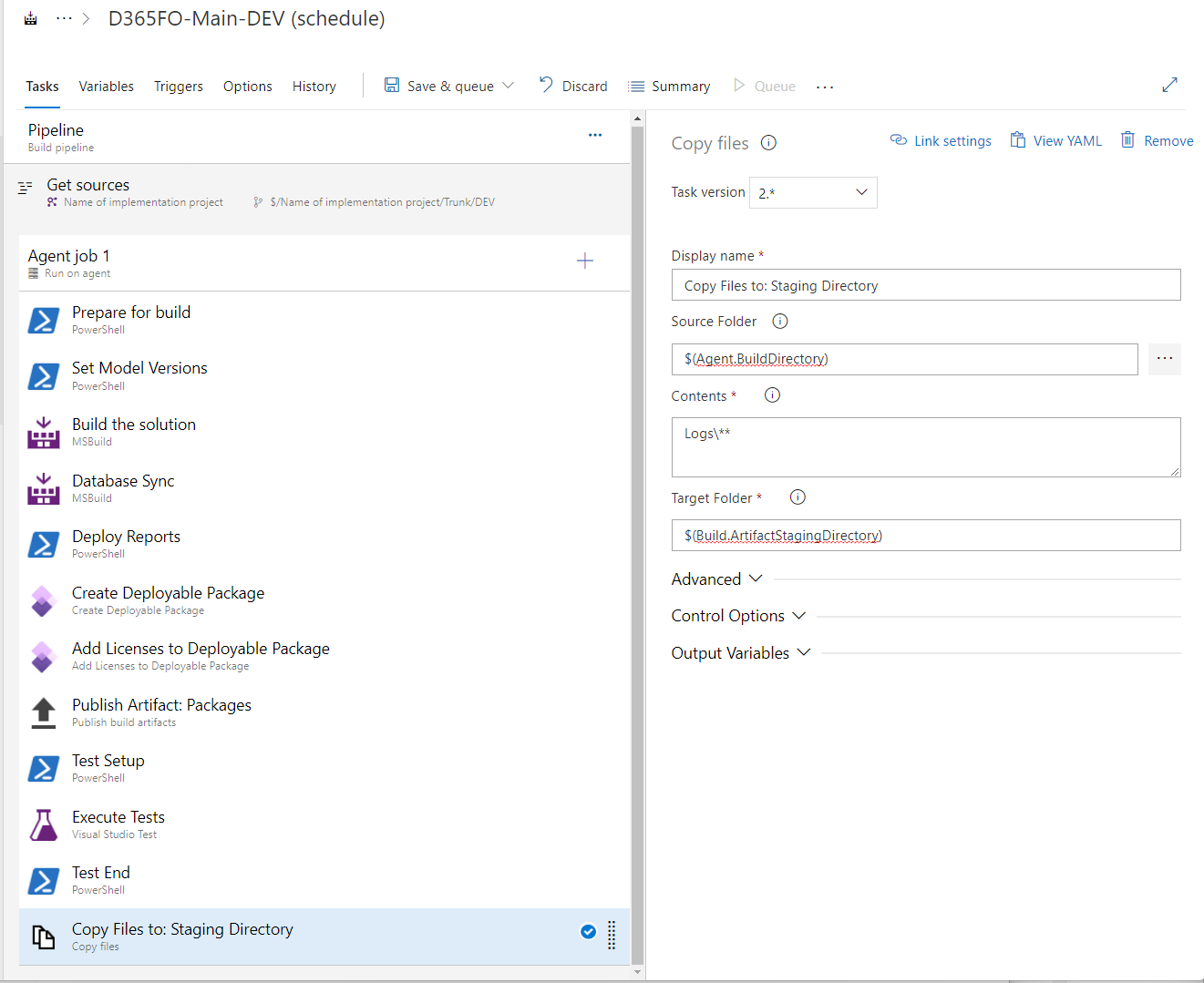Click the Database Sync MSBuild icon

(x=43, y=488)
